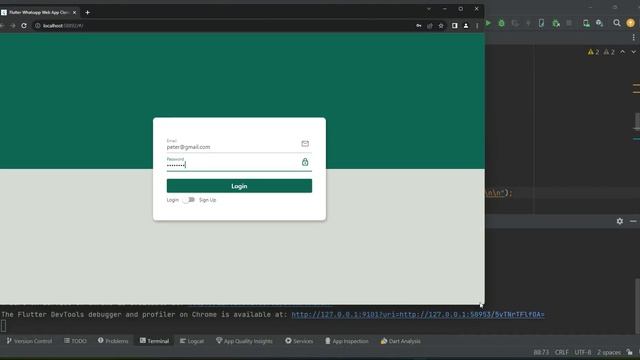The image size is (640, 360).
Task: Click the lock icon in Password field
Action: [x=305, y=162]
